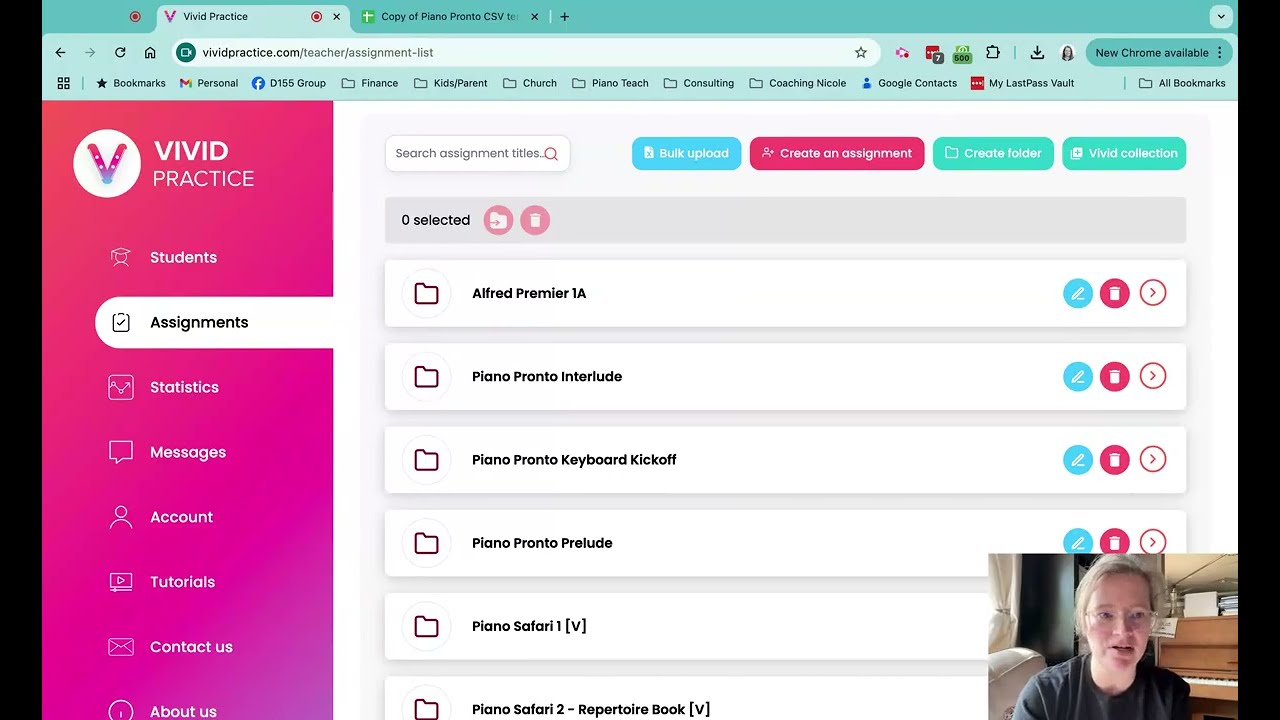Screen dimensions: 1280x720
Task: Reload the current page
Action: tap(120, 52)
